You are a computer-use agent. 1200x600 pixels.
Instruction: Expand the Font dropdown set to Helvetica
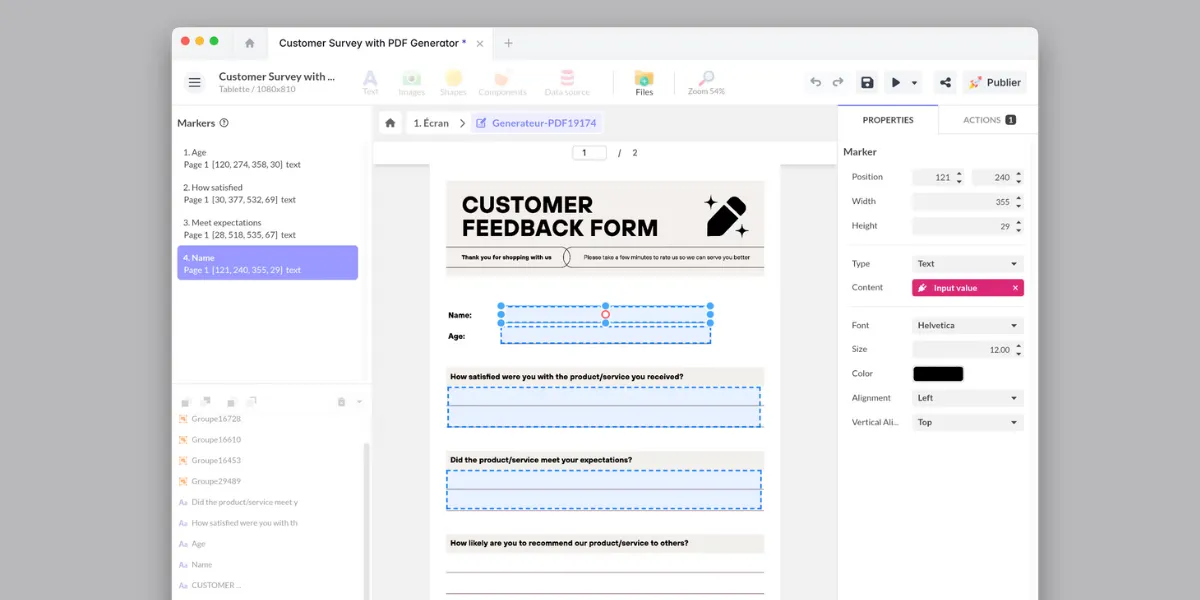[967, 326]
